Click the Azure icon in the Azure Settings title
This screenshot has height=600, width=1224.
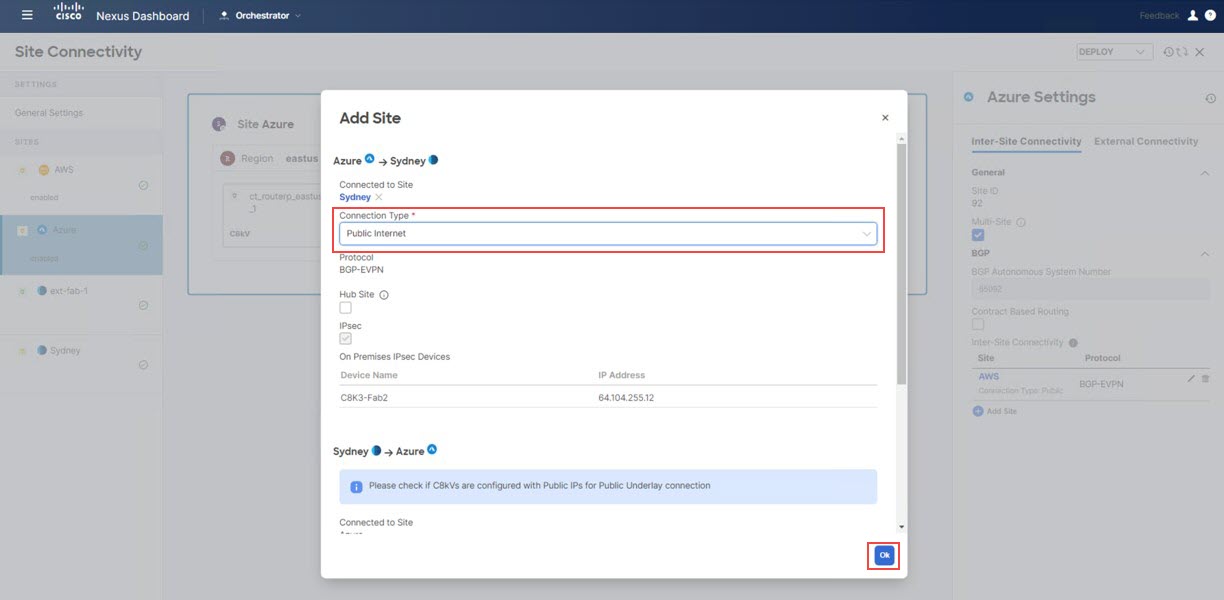(x=968, y=97)
